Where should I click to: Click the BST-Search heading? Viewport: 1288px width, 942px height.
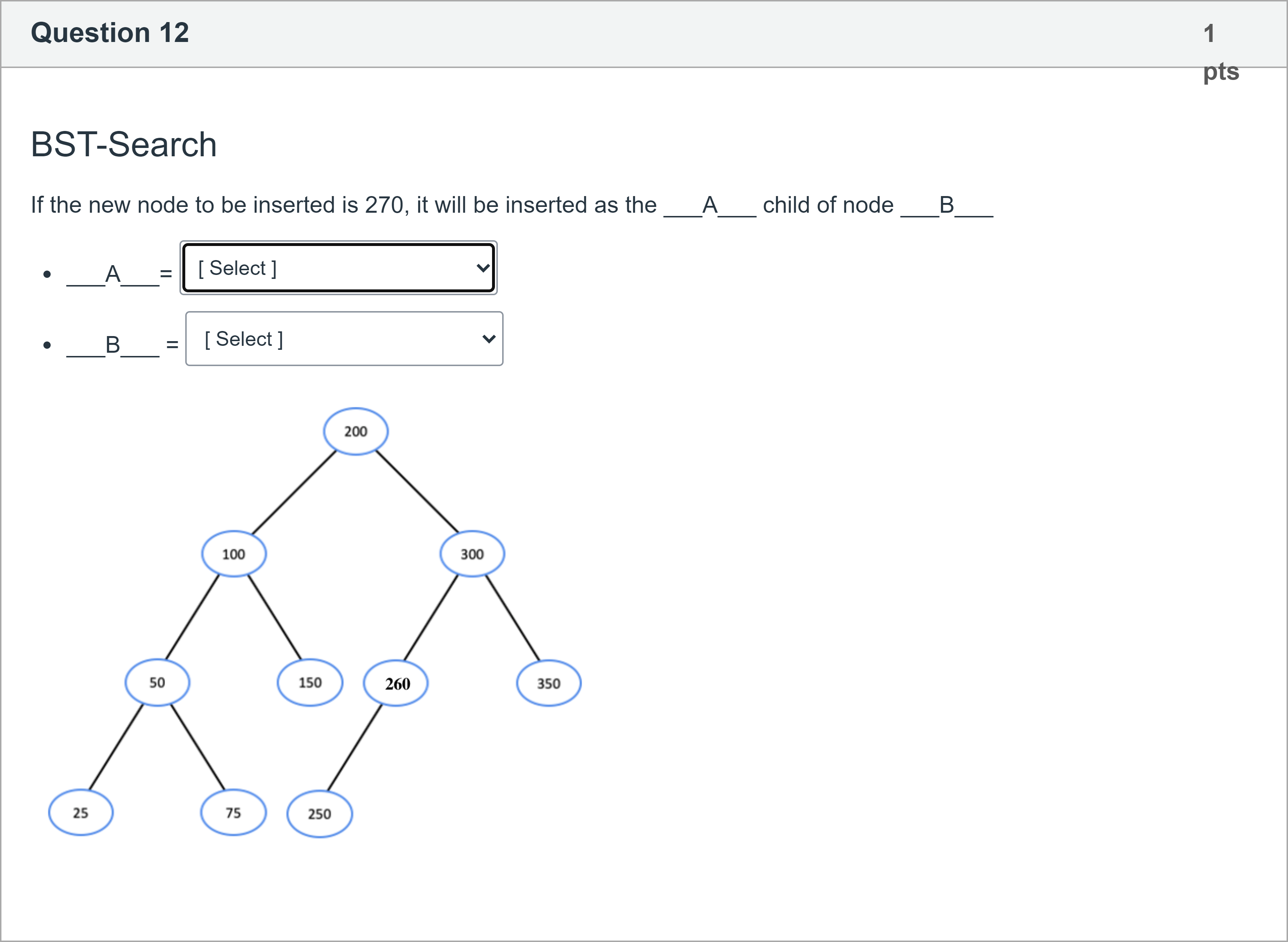point(124,144)
